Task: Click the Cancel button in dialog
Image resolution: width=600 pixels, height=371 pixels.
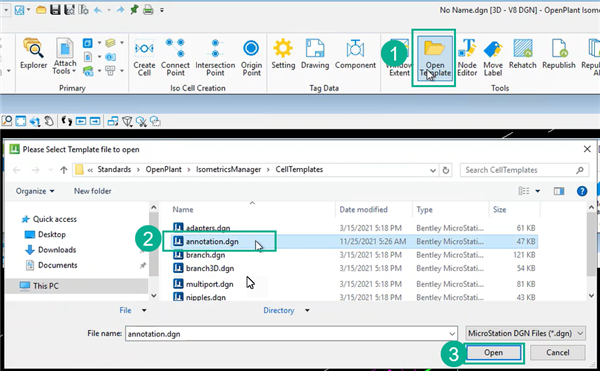Action: point(557,353)
